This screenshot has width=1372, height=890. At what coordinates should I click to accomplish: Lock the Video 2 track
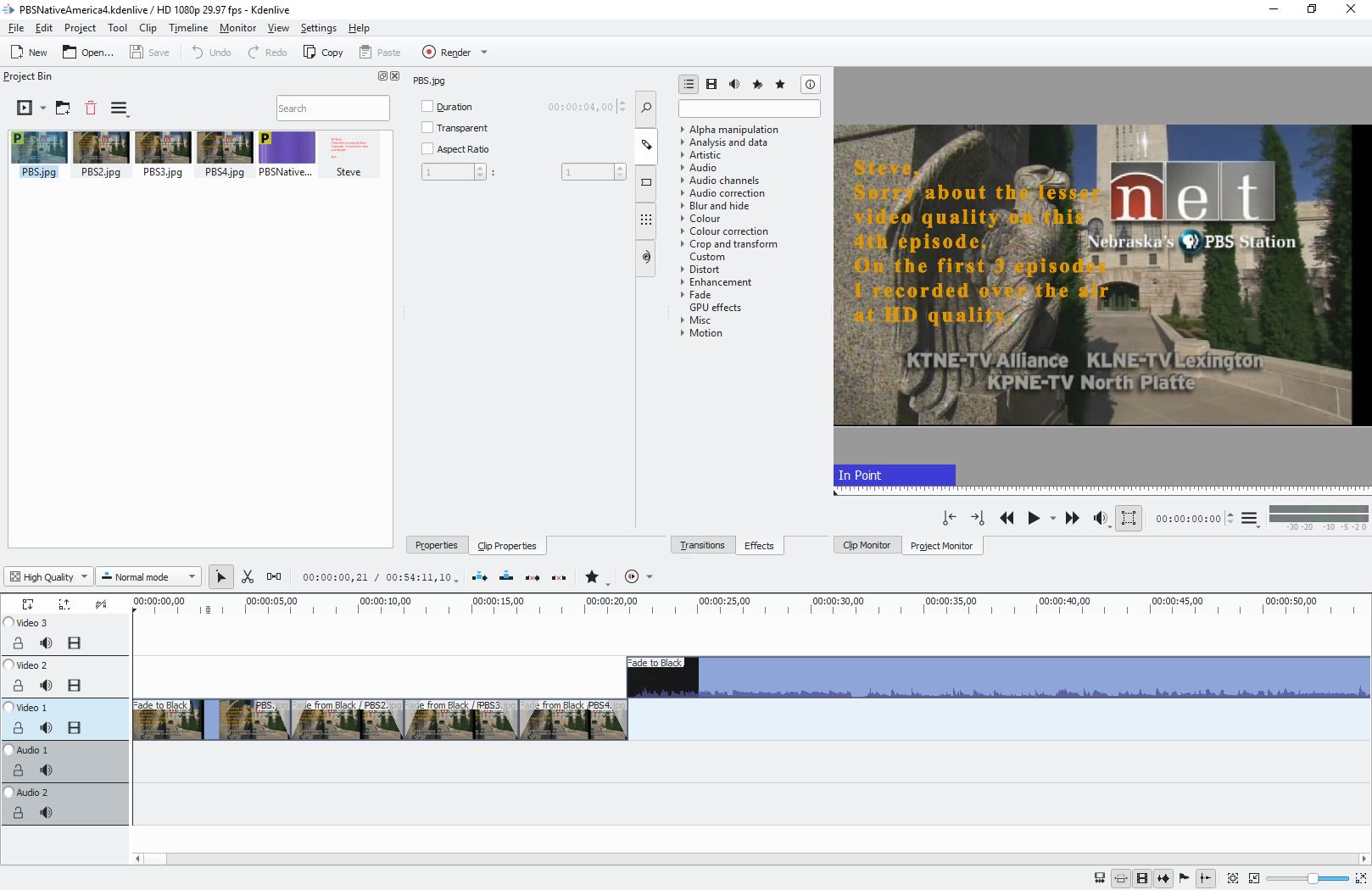tap(18, 686)
